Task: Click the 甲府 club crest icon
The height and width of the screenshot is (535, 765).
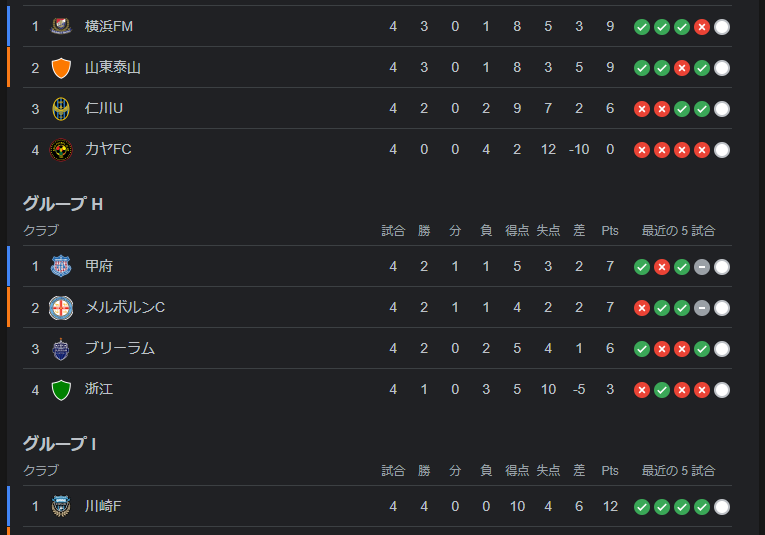Action: point(61,266)
